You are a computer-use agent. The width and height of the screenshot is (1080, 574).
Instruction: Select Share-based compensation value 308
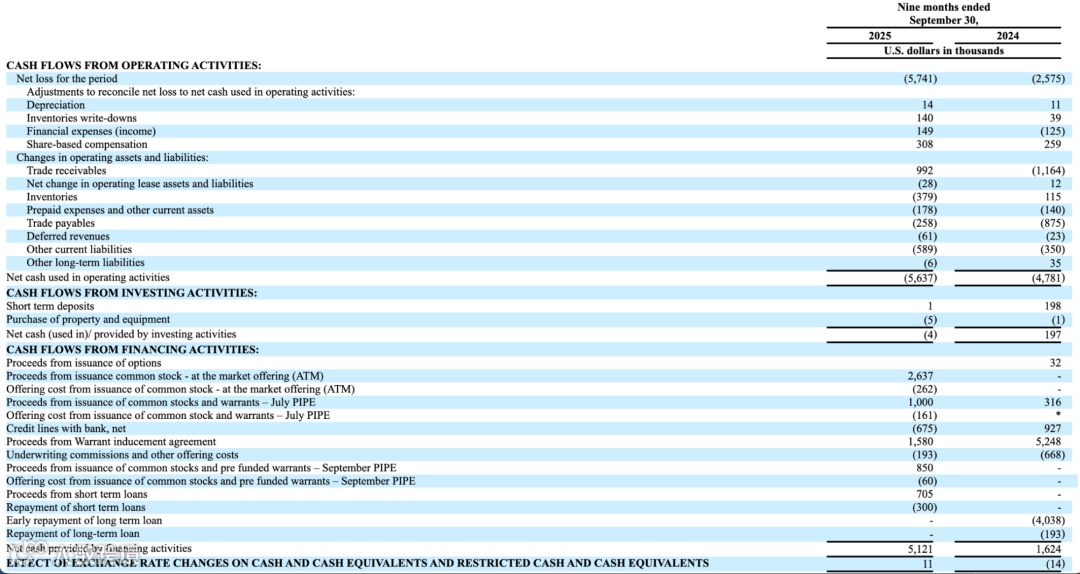click(924, 144)
